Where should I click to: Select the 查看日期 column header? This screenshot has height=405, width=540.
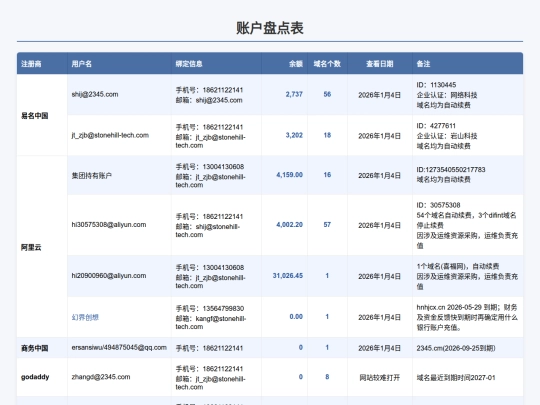pos(380,64)
